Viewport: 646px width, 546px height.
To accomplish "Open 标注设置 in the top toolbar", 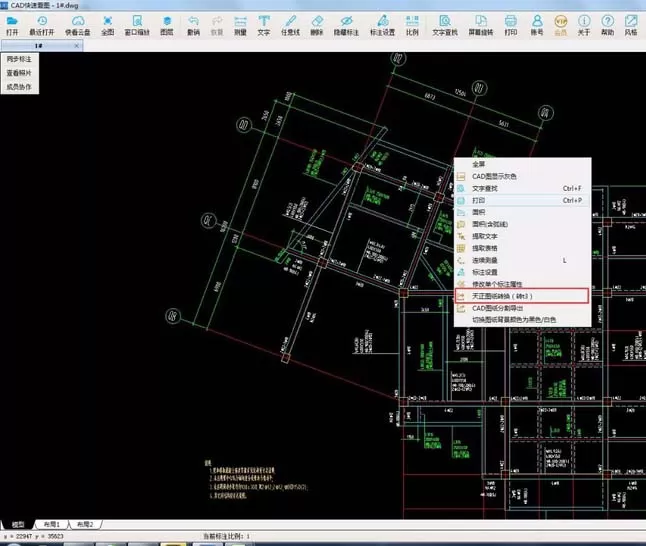I will pyautogui.click(x=382, y=25).
